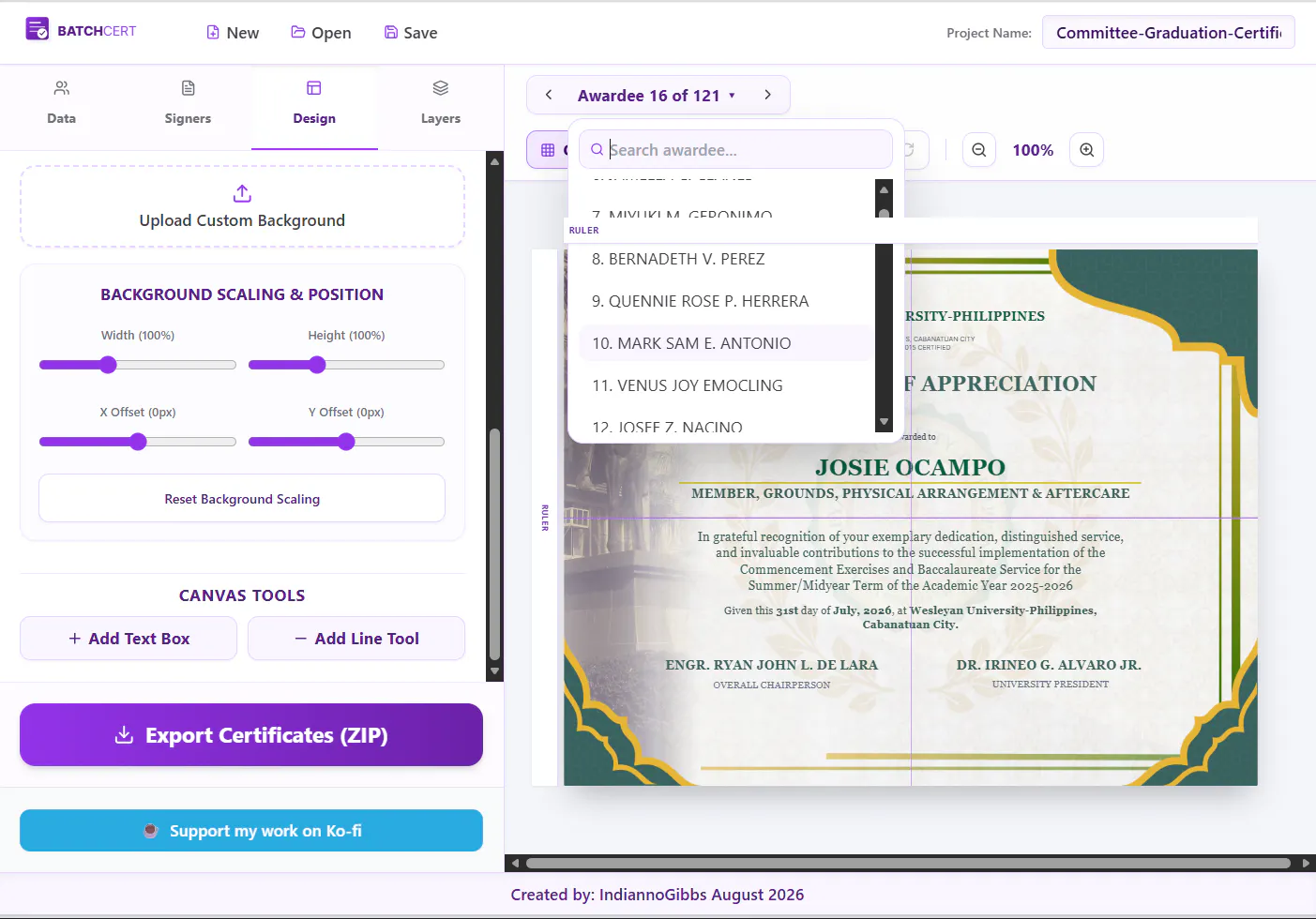Screen dimensions: 1316x919
Task: Click the canvas horizontal scrollbar left arrow
Action: (x=514, y=863)
